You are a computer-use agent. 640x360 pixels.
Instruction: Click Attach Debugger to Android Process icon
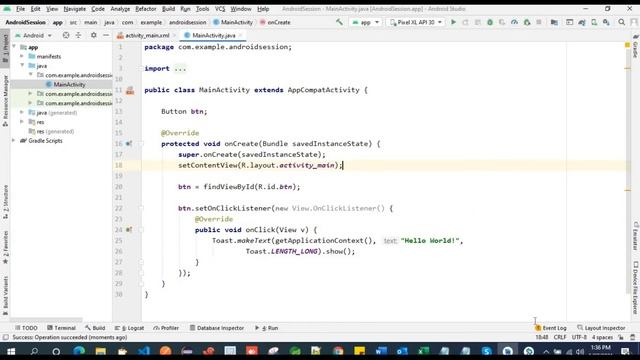(527, 22)
